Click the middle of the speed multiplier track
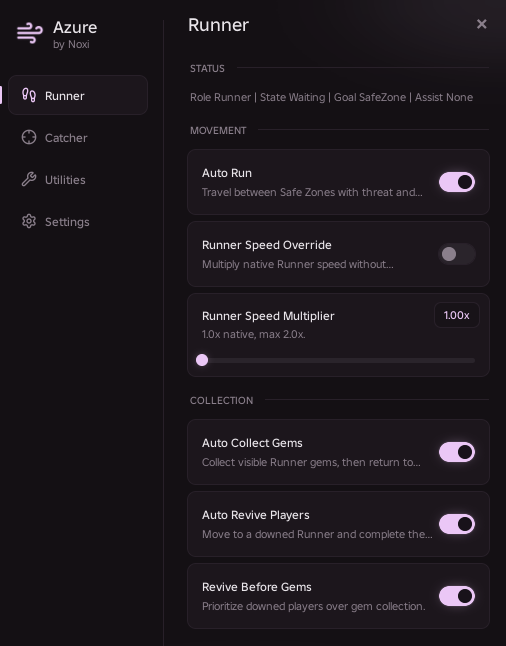Screen dimensions: 506x646 point(338,360)
